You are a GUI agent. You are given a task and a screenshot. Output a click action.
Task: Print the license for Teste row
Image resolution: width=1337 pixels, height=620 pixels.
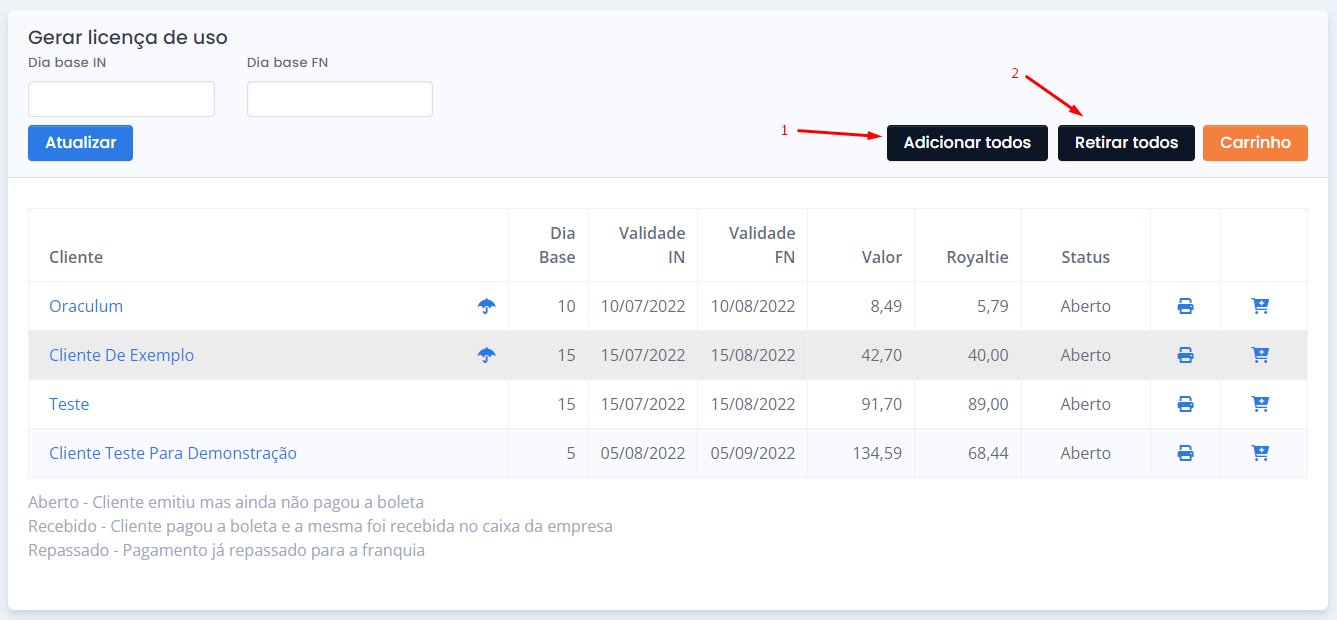coord(1185,404)
